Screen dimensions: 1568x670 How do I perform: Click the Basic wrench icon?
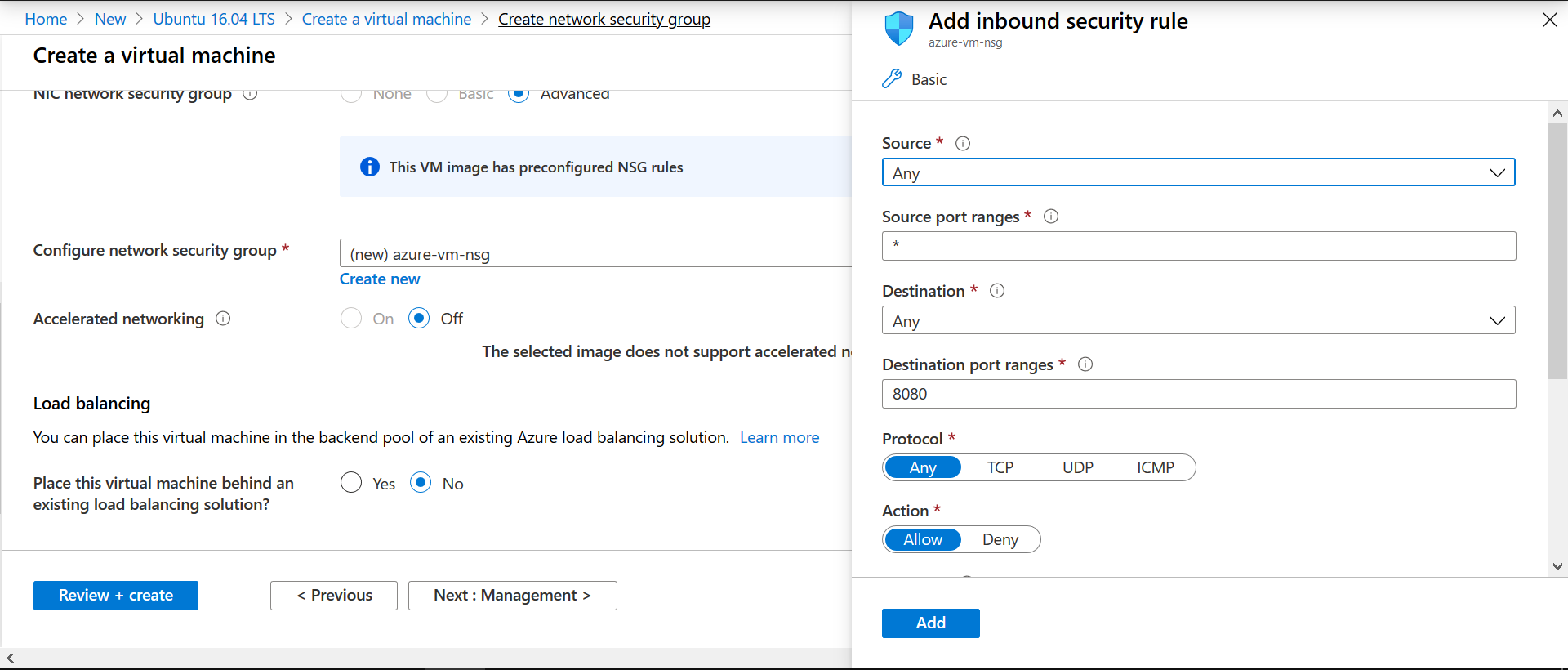click(x=892, y=79)
